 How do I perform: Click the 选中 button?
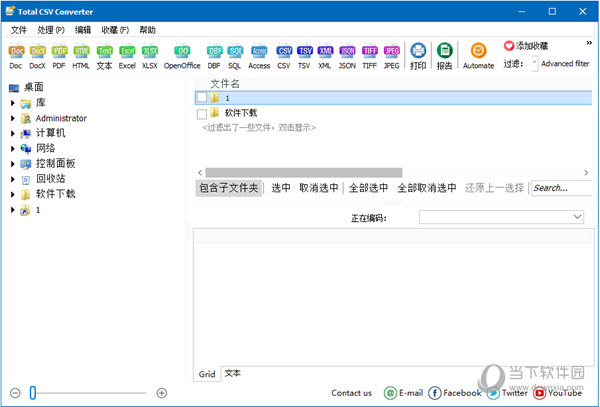click(x=281, y=188)
